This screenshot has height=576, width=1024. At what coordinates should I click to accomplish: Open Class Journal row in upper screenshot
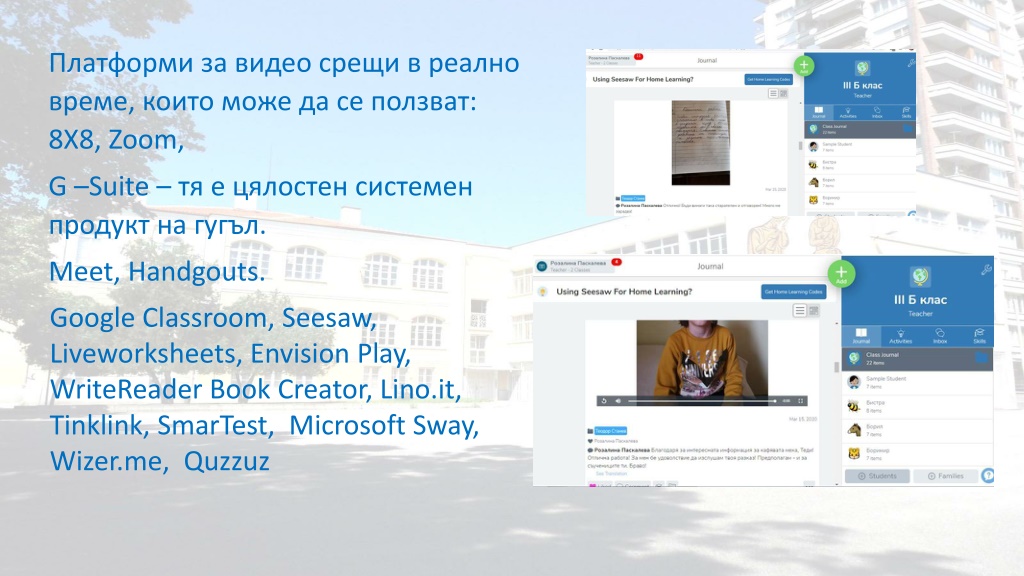coord(860,129)
